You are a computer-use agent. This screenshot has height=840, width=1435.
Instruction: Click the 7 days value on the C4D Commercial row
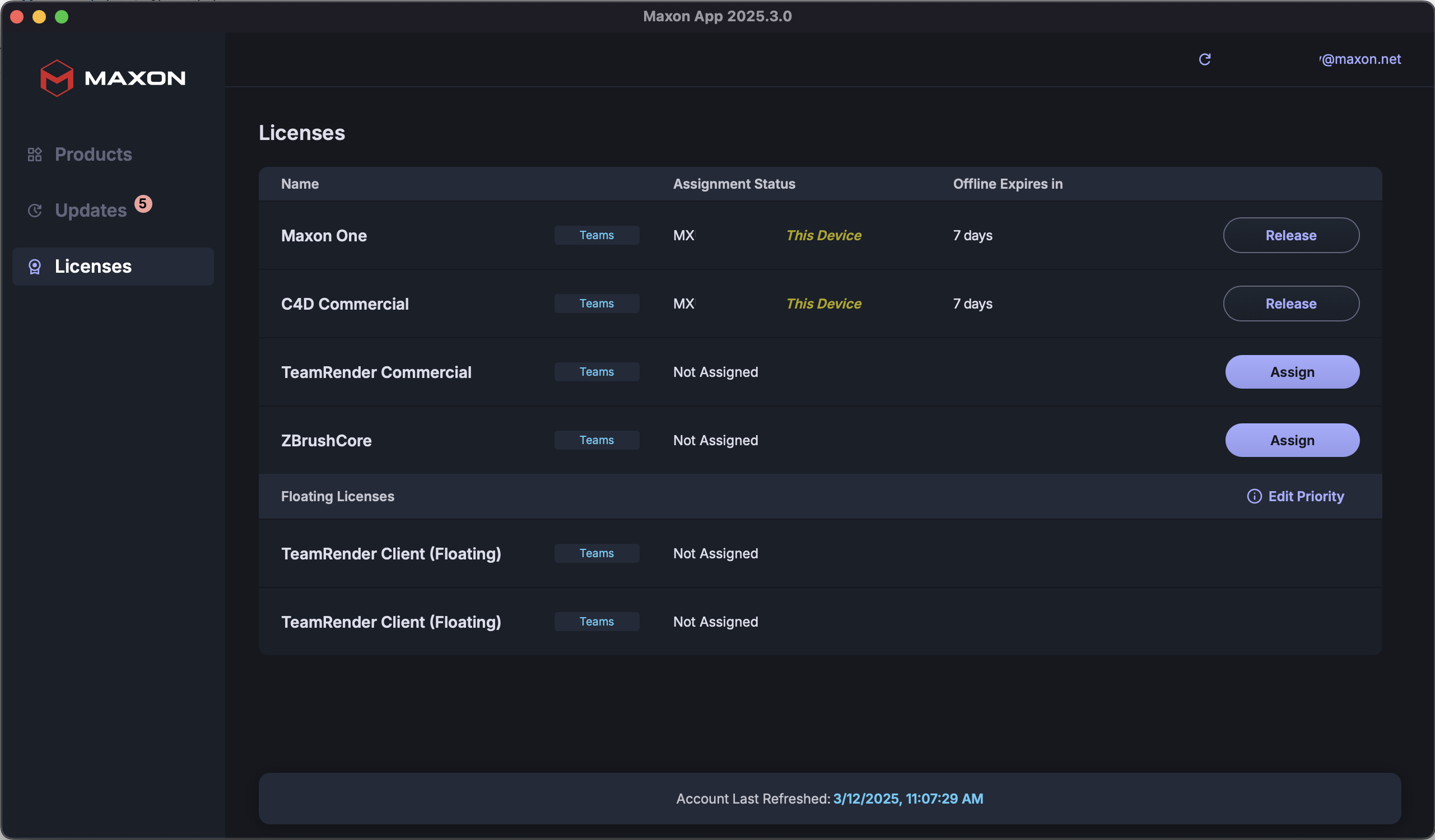point(972,304)
